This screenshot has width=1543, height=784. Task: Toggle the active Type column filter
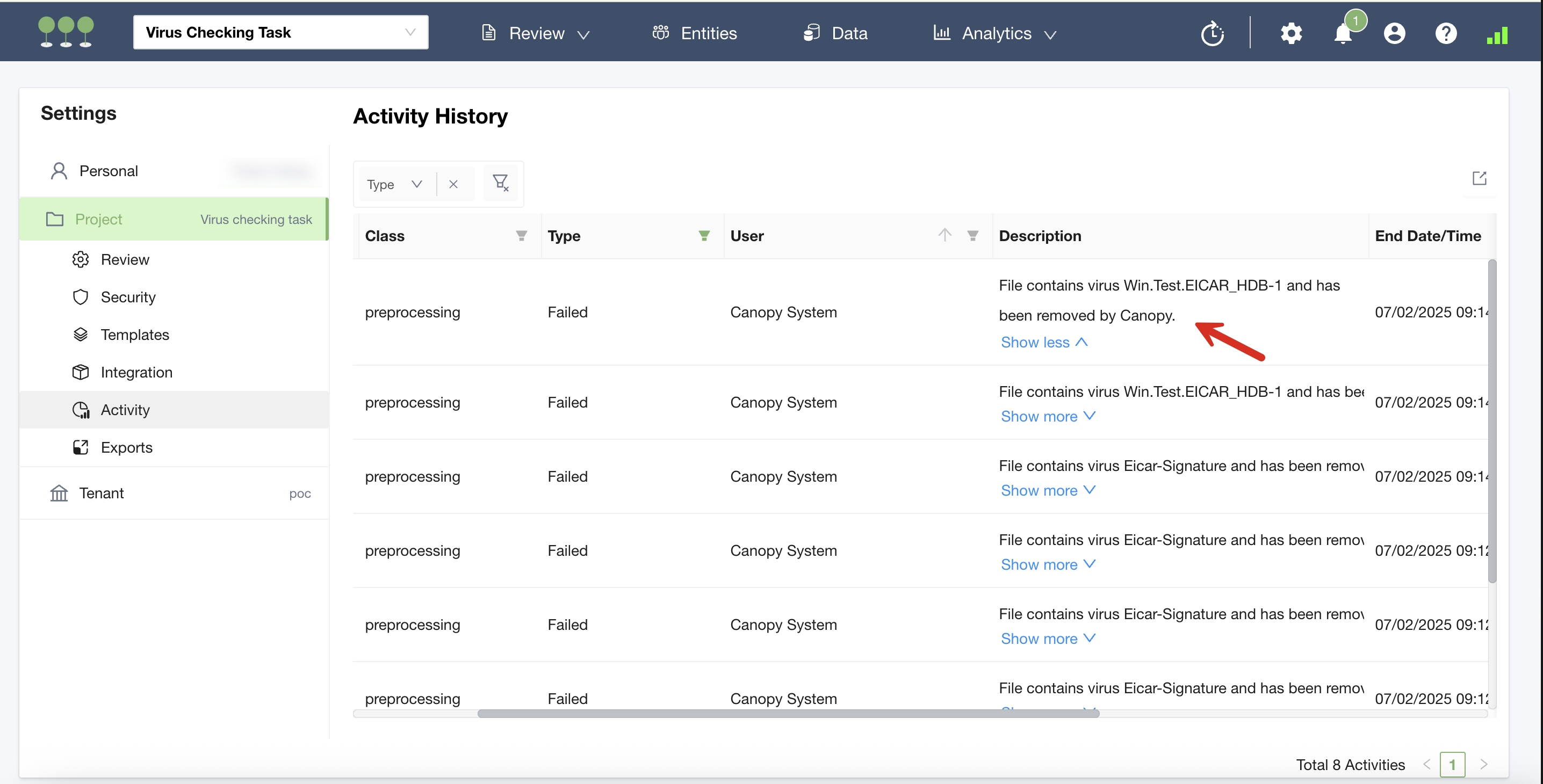(x=704, y=236)
